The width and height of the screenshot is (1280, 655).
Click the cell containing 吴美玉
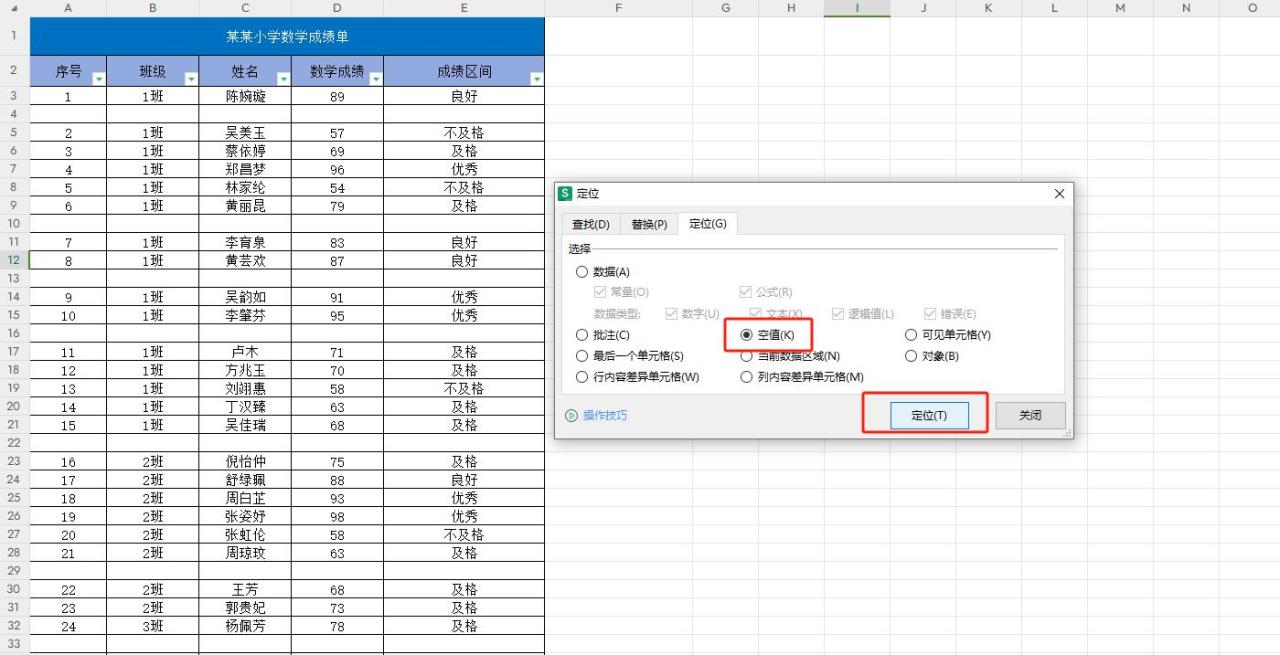(x=245, y=133)
